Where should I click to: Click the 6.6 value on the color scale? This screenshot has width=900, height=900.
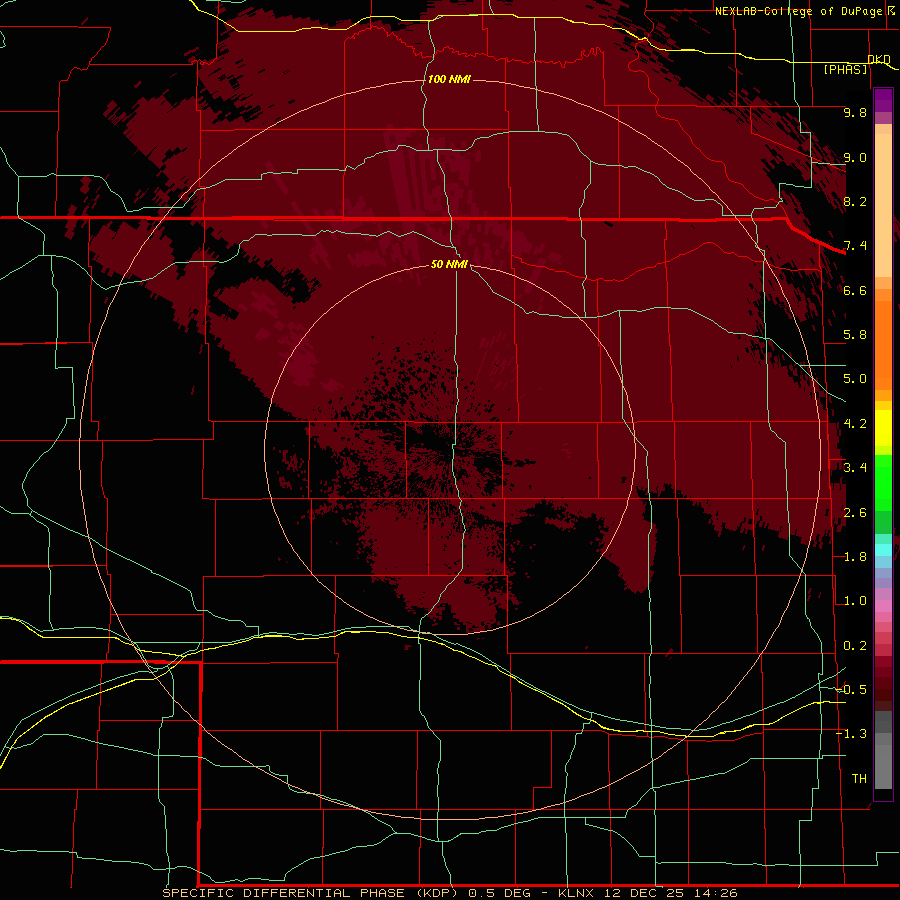pos(855,290)
